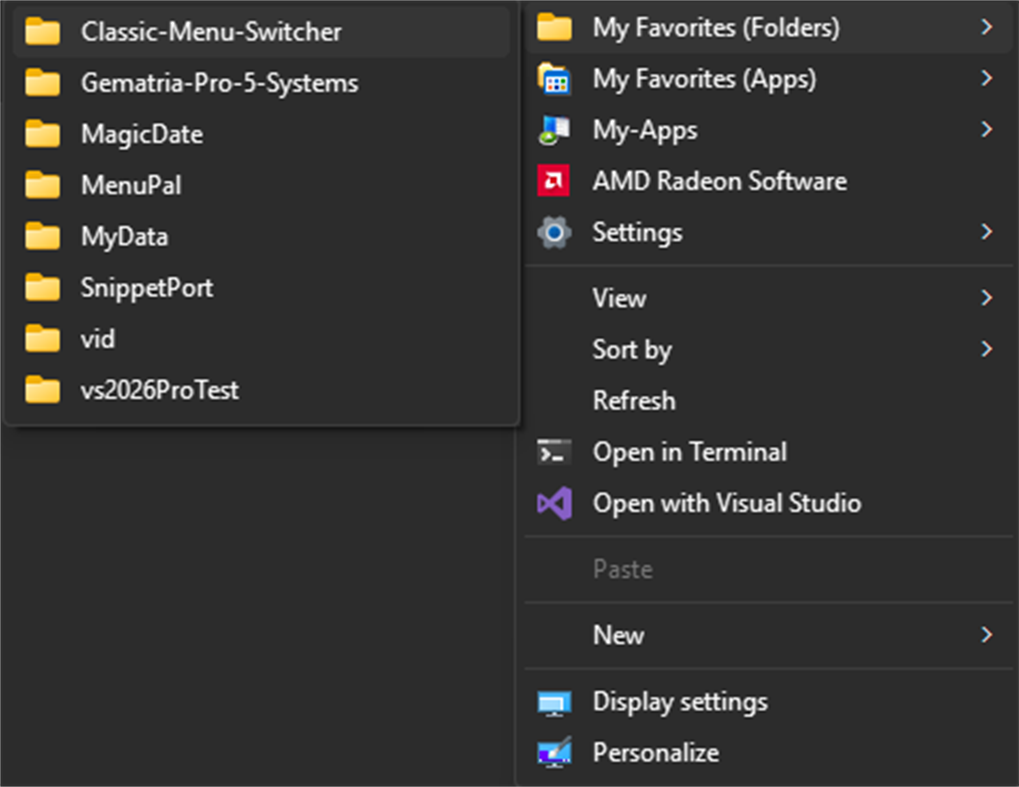Open MagicDate in the submenu
Image resolution: width=1019 pixels, height=787 pixels.
[x=261, y=135]
